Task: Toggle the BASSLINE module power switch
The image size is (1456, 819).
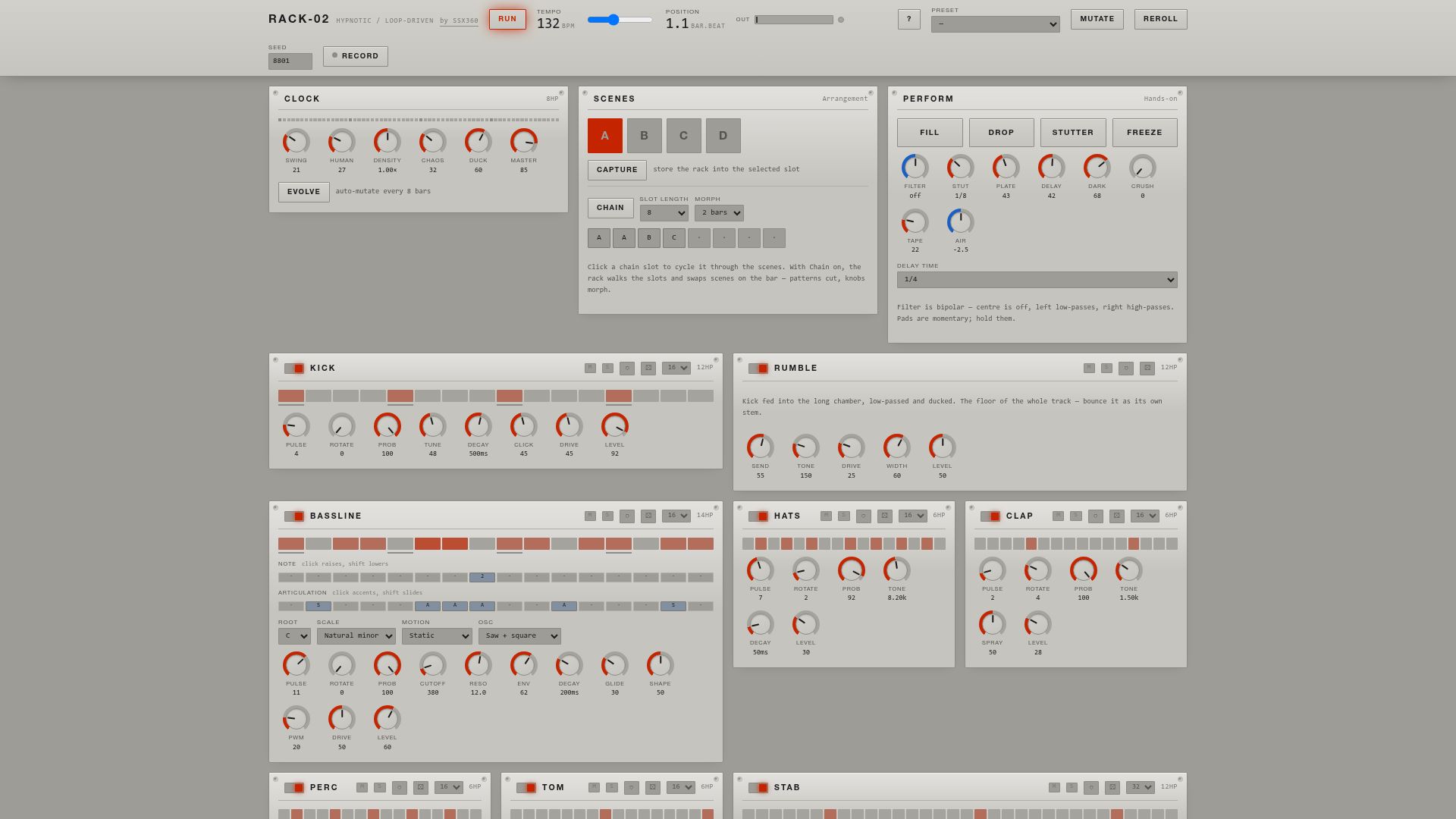Action: (x=294, y=516)
